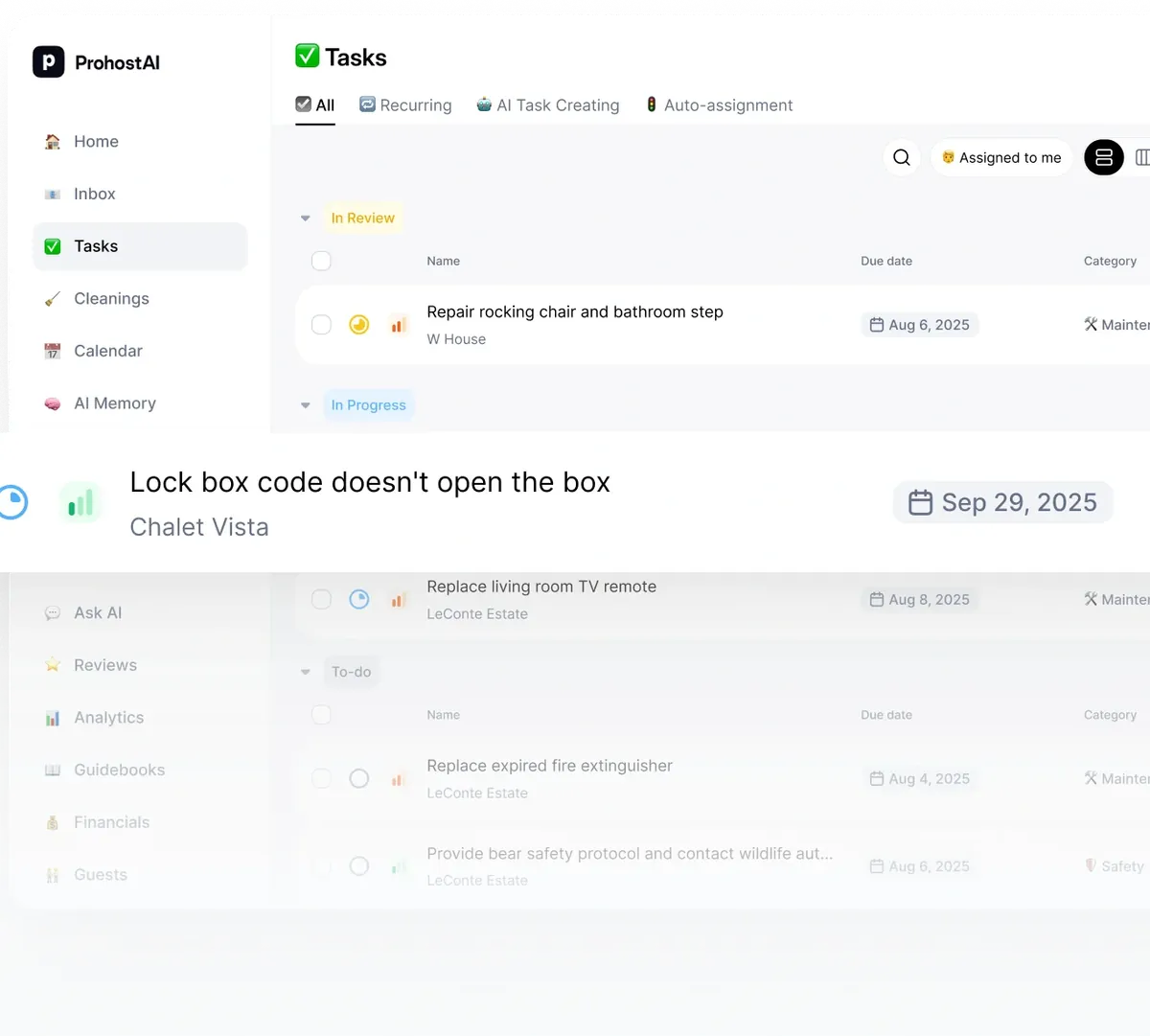The width and height of the screenshot is (1150, 1036).
Task: Open the Aug 8, 2025 due date picker
Action: pyautogui.click(x=920, y=600)
